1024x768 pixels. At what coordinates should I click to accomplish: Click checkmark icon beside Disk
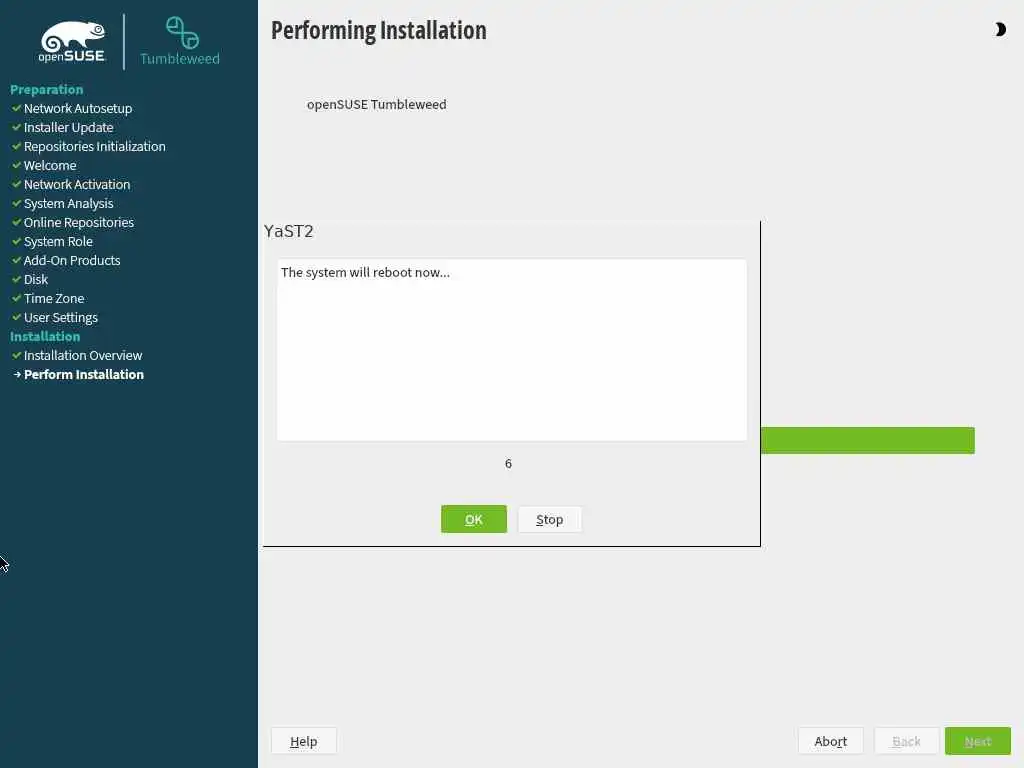click(16, 279)
